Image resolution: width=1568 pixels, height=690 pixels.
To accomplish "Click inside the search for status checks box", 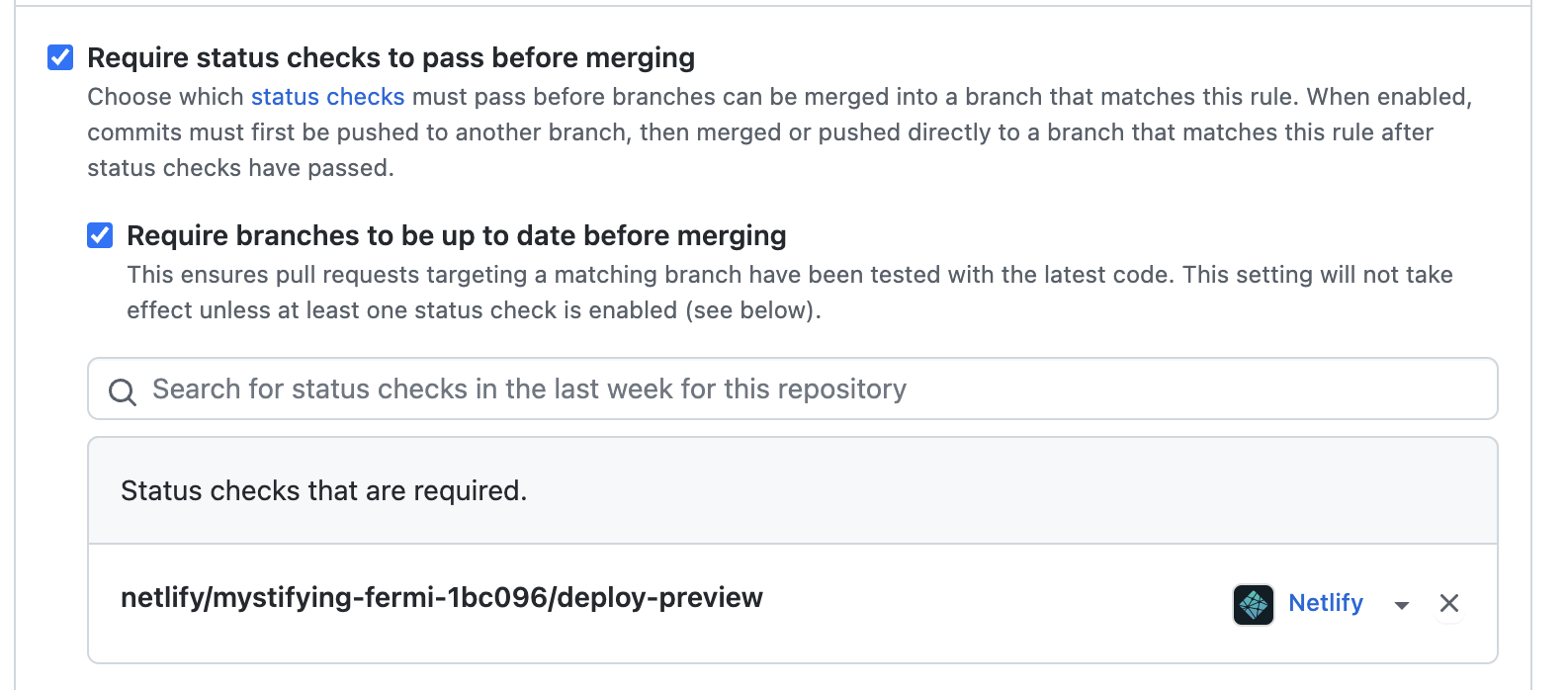I will tap(593, 389).
